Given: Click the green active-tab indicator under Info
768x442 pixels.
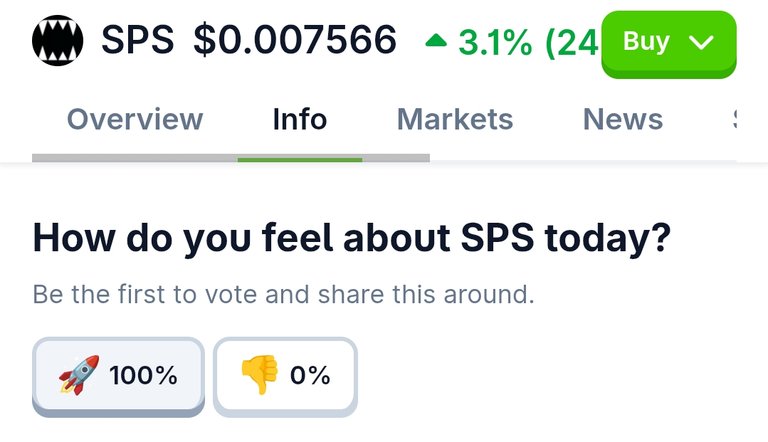Looking at the screenshot, I should [x=300, y=160].
